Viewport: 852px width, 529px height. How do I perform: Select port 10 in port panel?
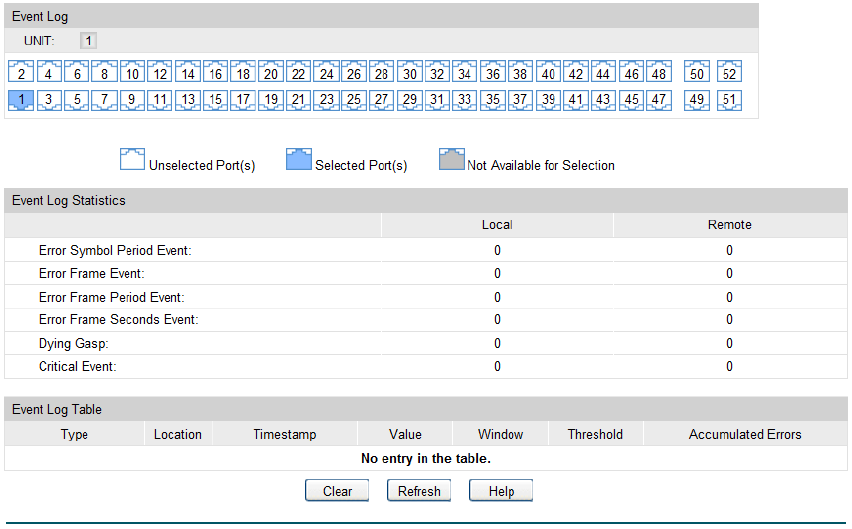tap(132, 72)
